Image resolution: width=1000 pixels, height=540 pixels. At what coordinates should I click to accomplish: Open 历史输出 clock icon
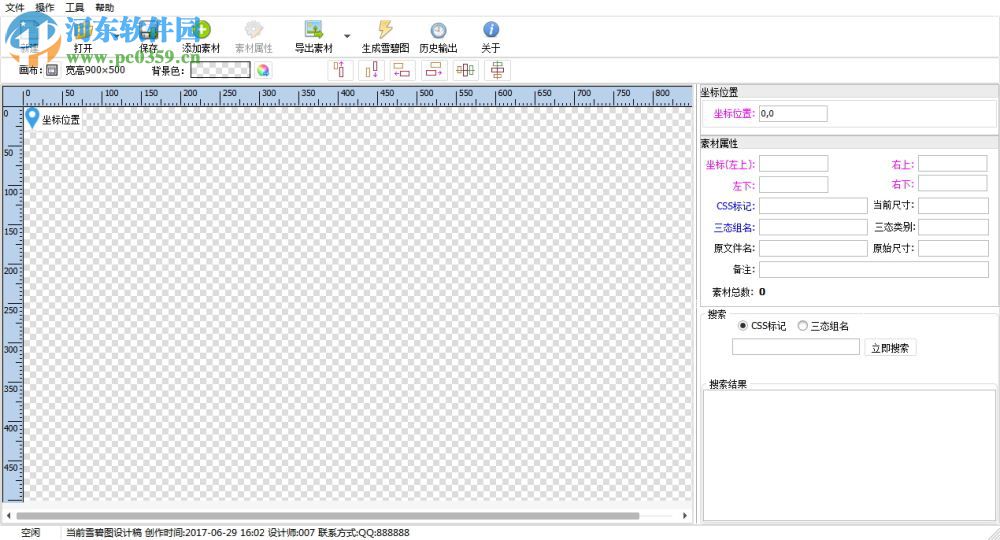tap(438, 30)
